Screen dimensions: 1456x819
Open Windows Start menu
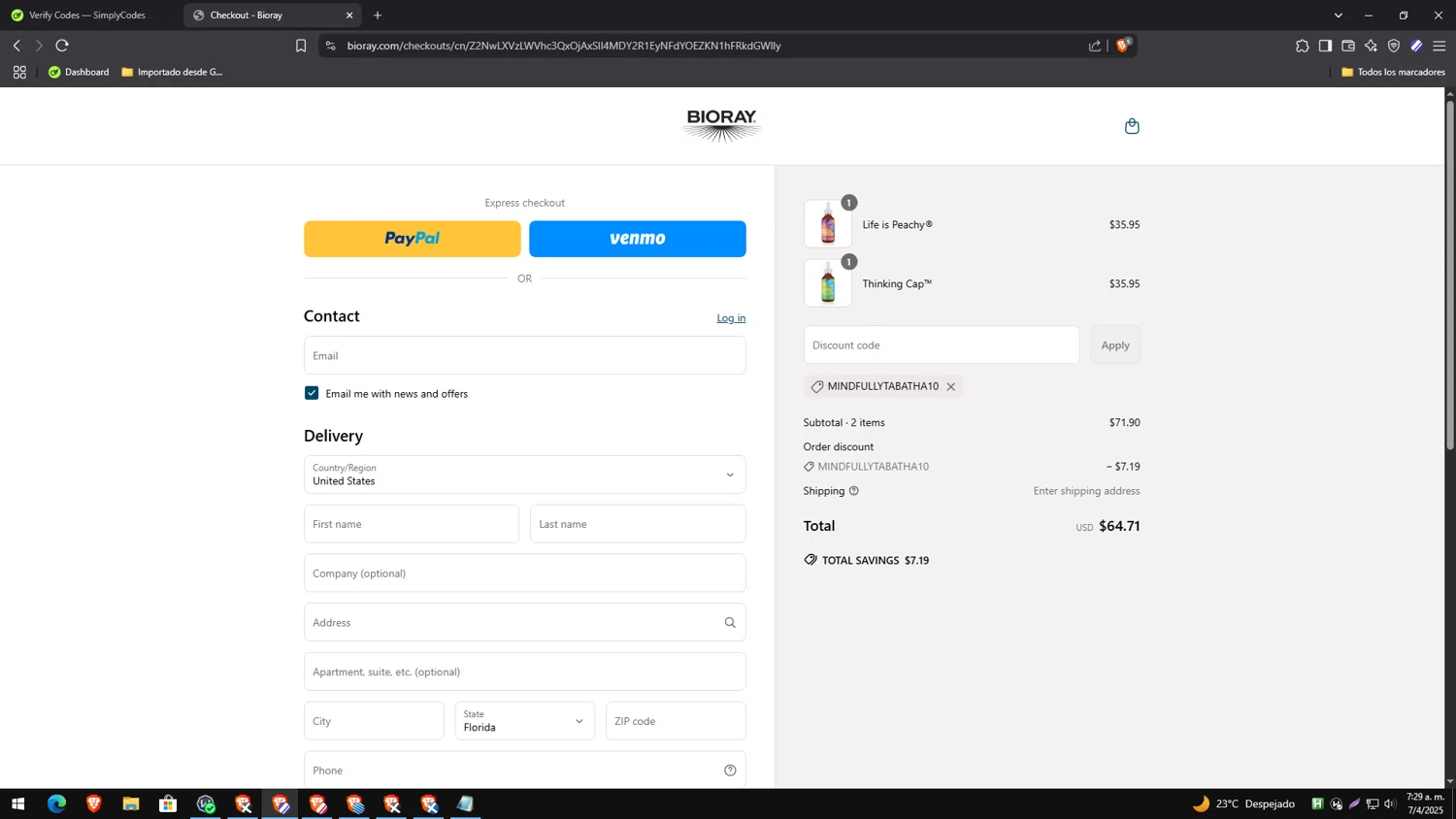(17, 803)
